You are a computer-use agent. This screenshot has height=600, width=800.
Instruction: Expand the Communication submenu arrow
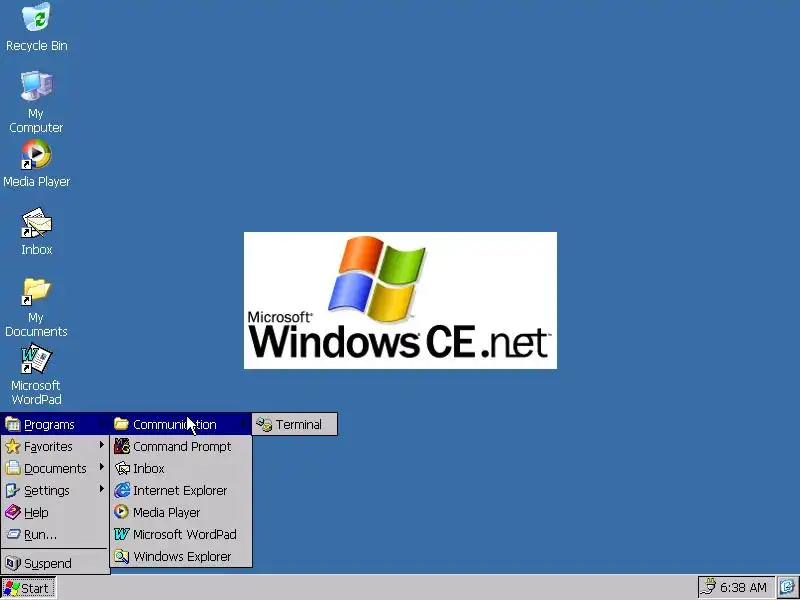pos(243,423)
